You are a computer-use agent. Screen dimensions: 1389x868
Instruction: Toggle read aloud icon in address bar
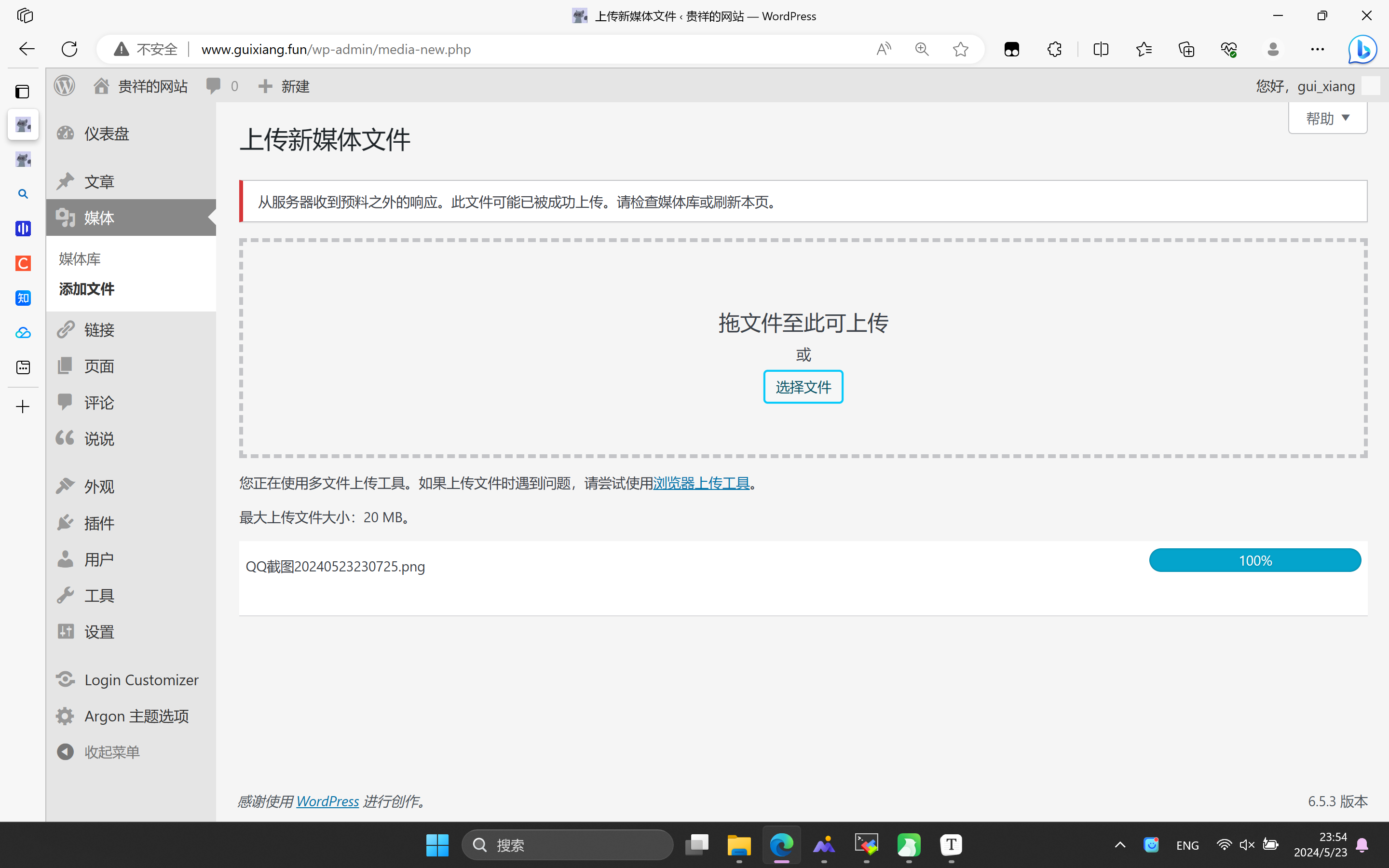[x=884, y=49]
